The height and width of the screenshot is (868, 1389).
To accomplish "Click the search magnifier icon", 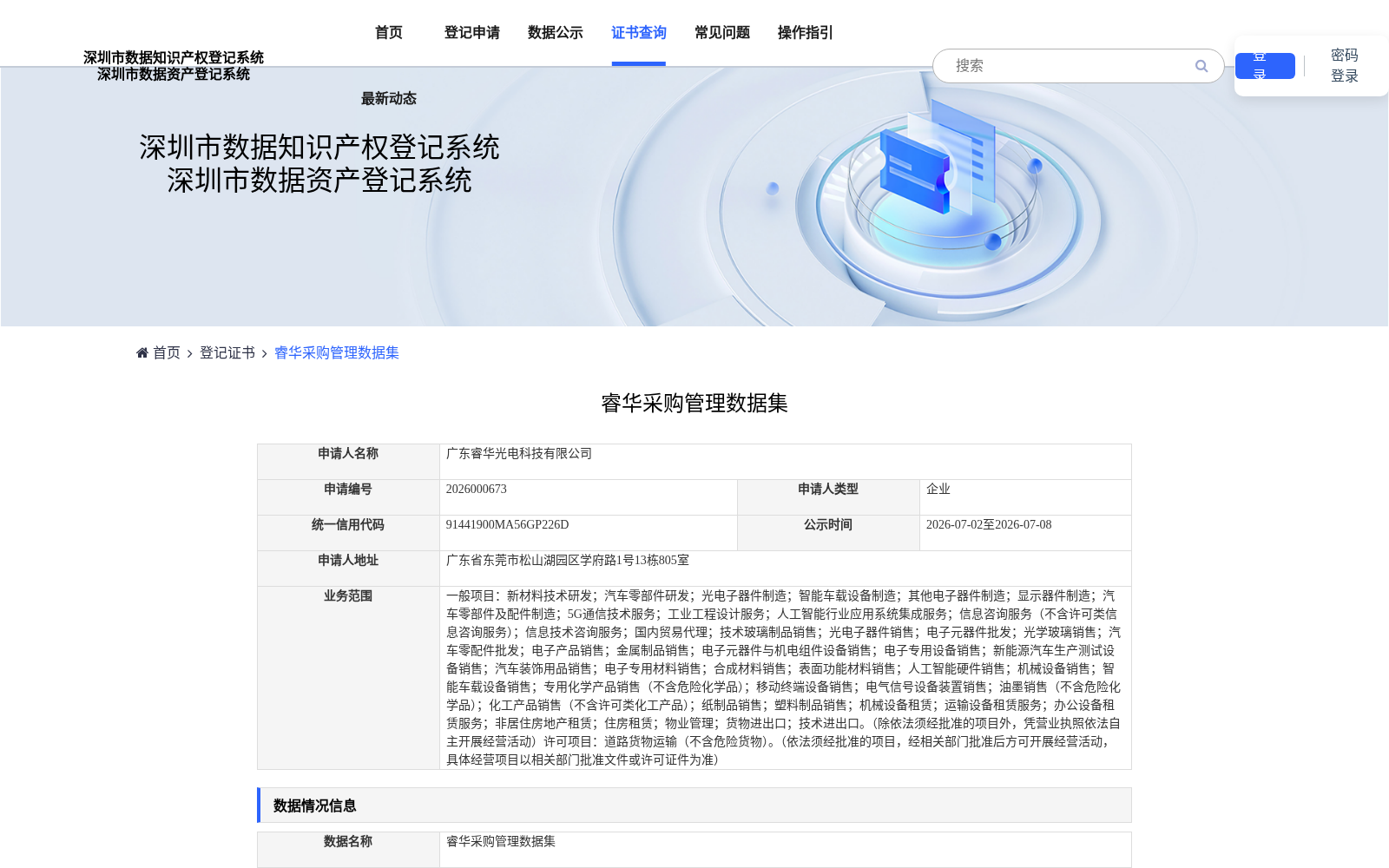I will pos(1201,66).
